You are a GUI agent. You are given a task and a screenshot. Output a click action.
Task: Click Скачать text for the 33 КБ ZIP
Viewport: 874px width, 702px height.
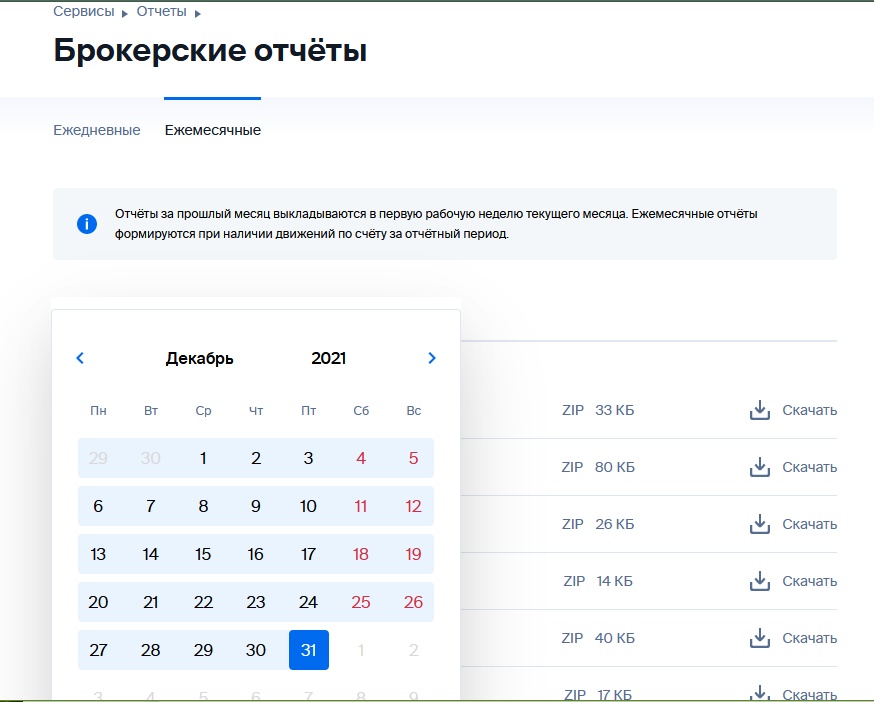[x=809, y=410]
